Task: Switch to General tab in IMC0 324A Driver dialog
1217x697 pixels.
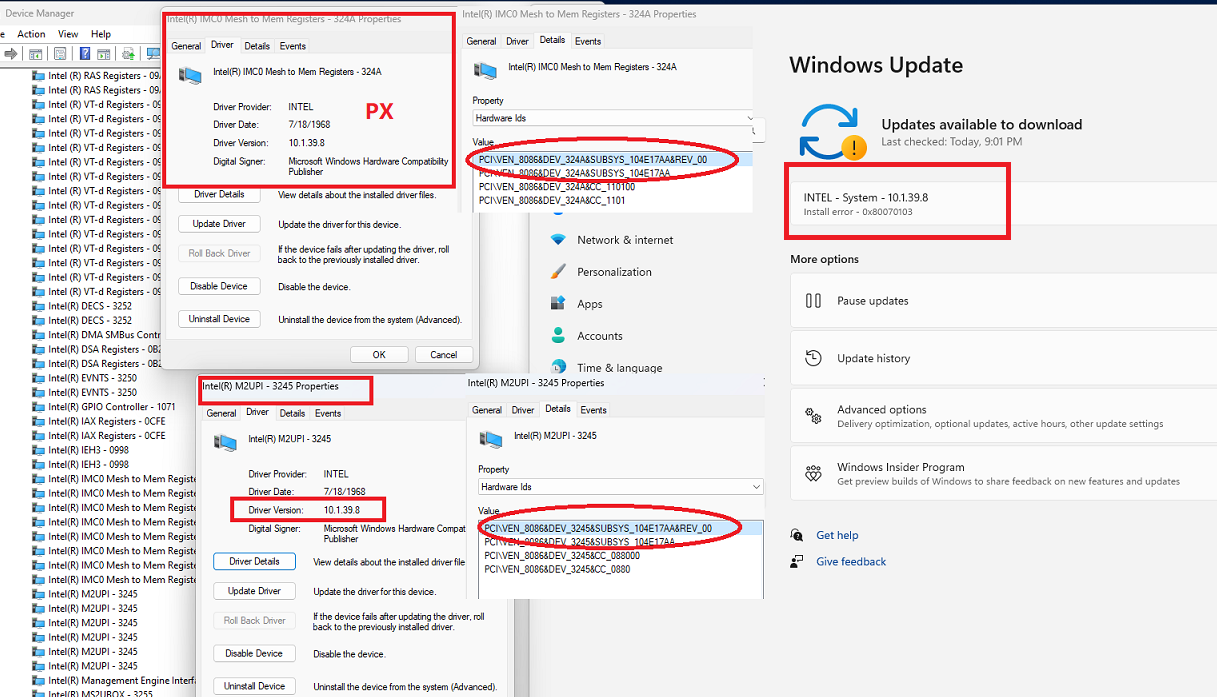Action: tap(186, 46)
